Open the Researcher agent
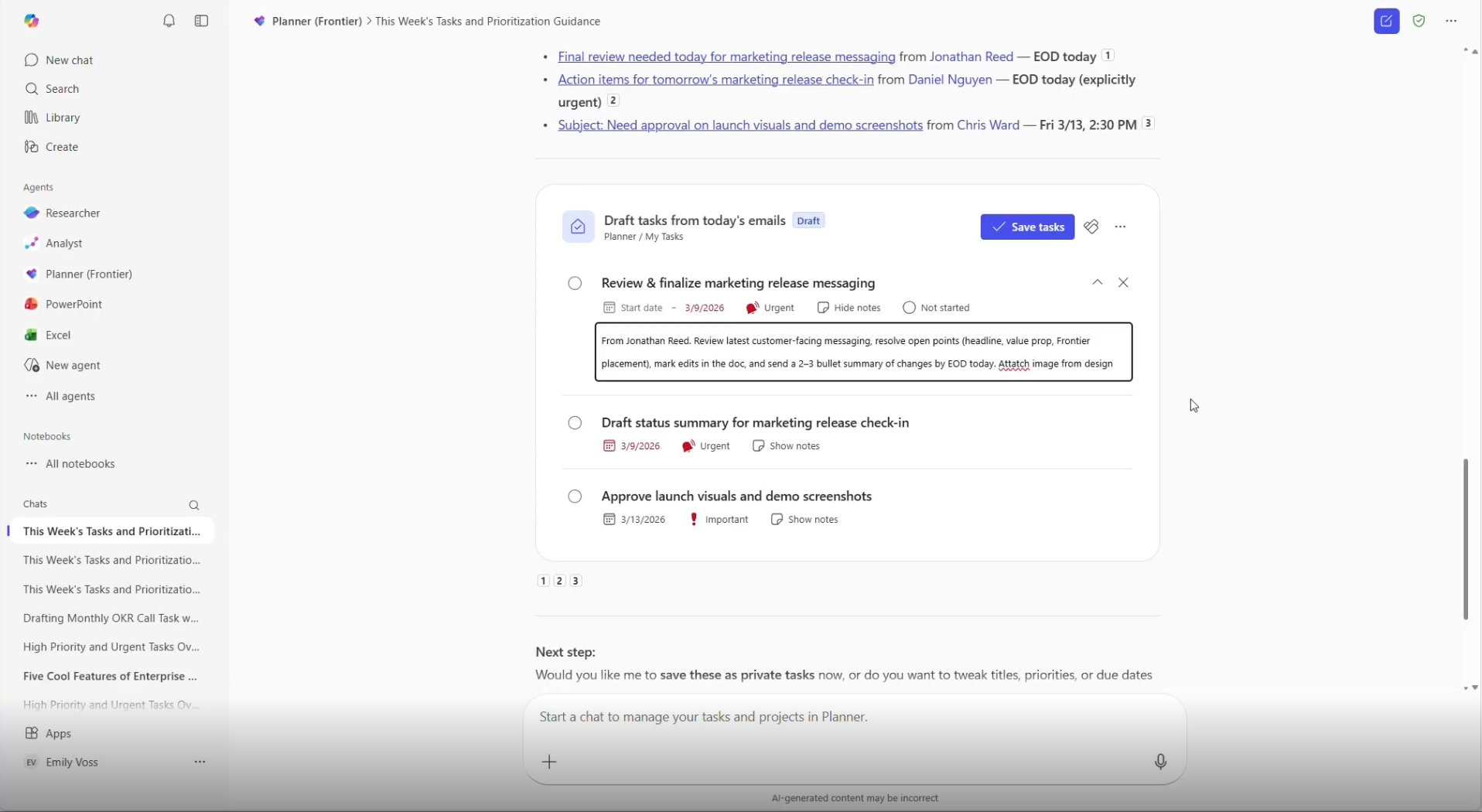This screenshot has width=1482, height=812. (63, 213)
